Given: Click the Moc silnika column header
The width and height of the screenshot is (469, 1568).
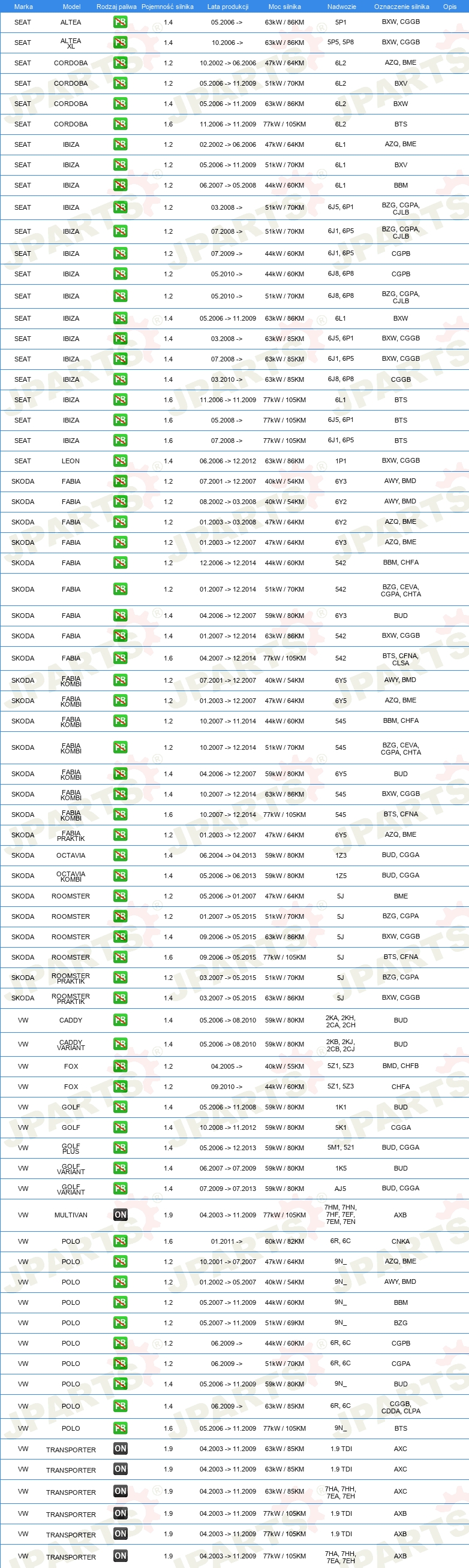Looking at the screenshot, I should coord(284,7).
